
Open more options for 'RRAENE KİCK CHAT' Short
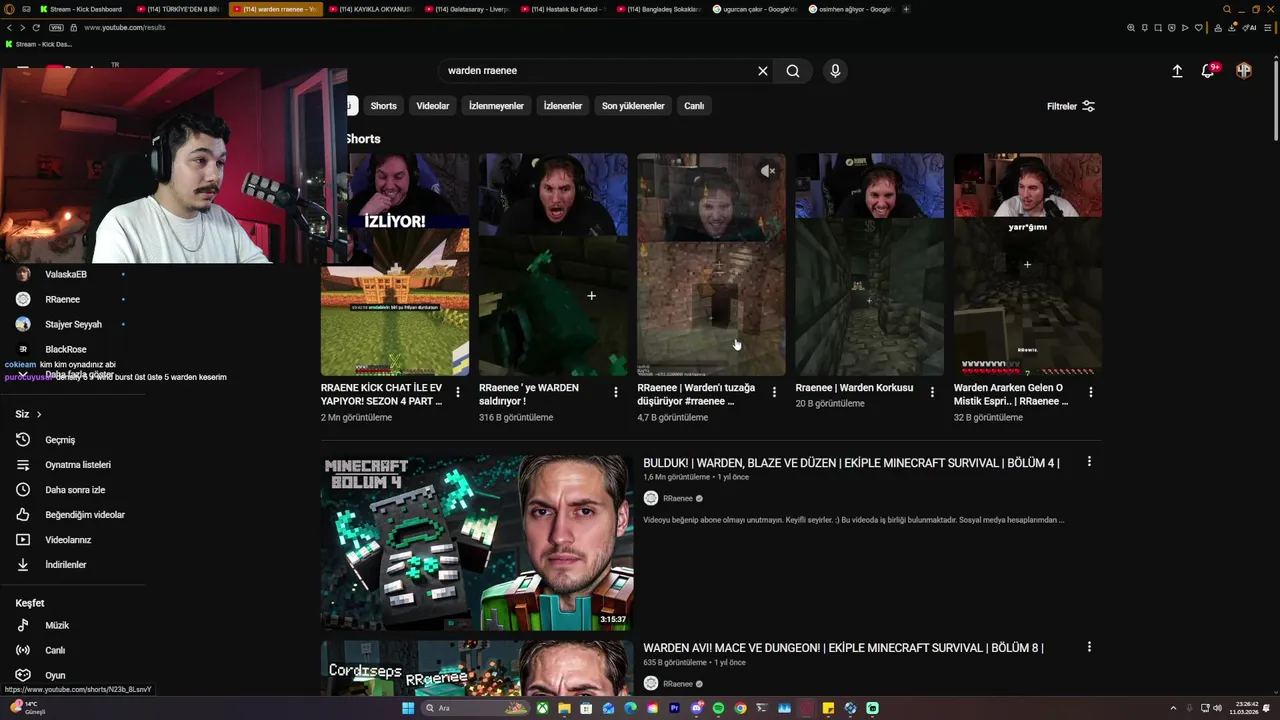[x=458, y=392]
